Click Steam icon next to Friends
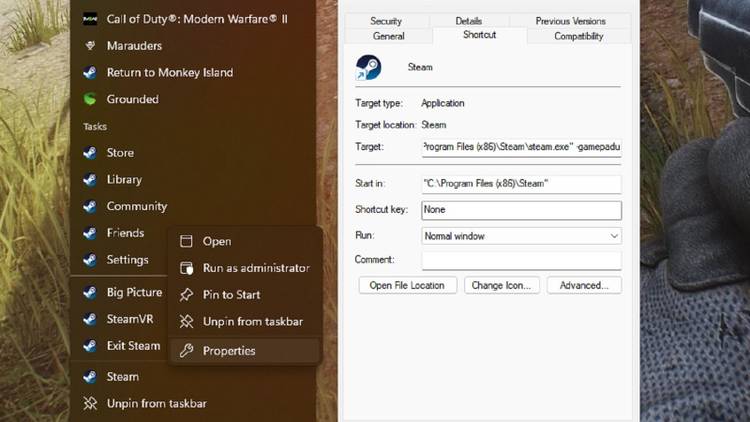 click(90, 233)
